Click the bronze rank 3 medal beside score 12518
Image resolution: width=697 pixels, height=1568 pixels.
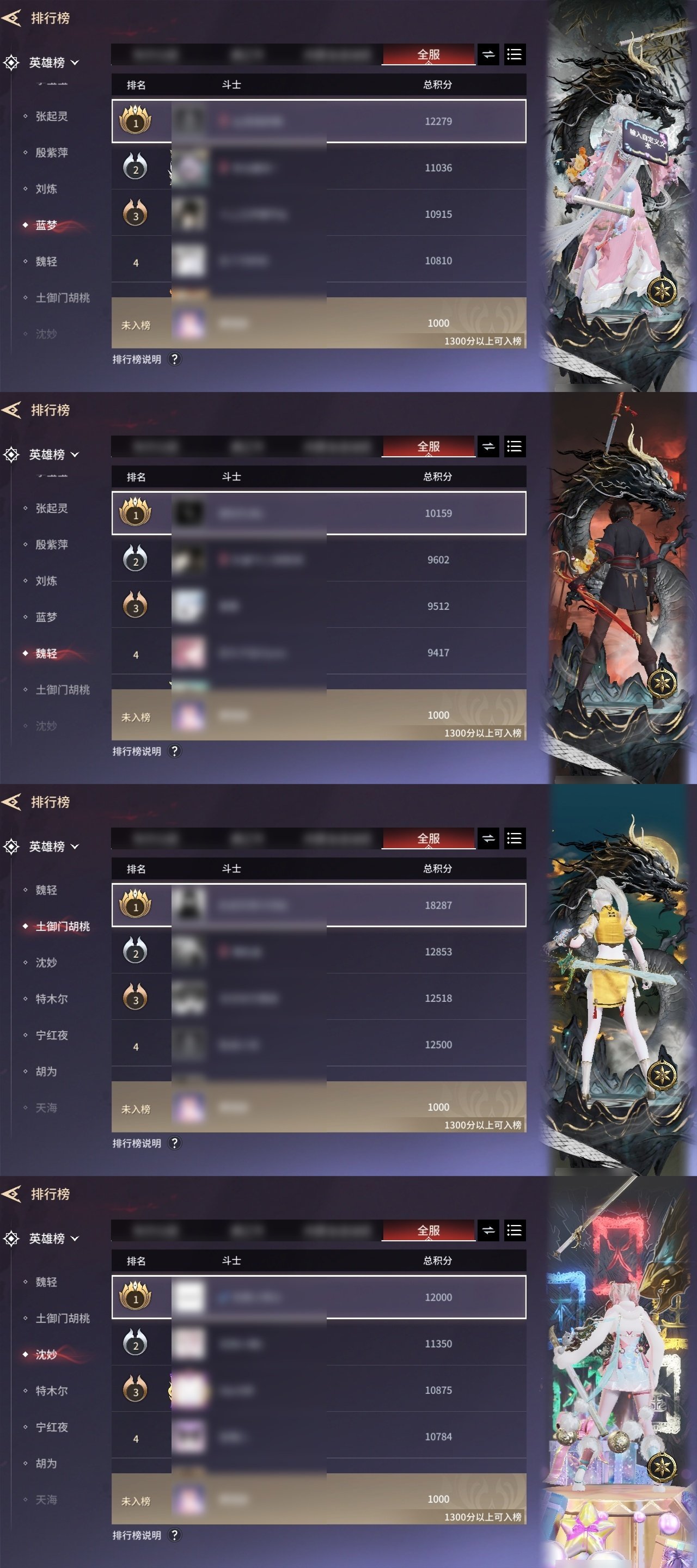(135, 997)
